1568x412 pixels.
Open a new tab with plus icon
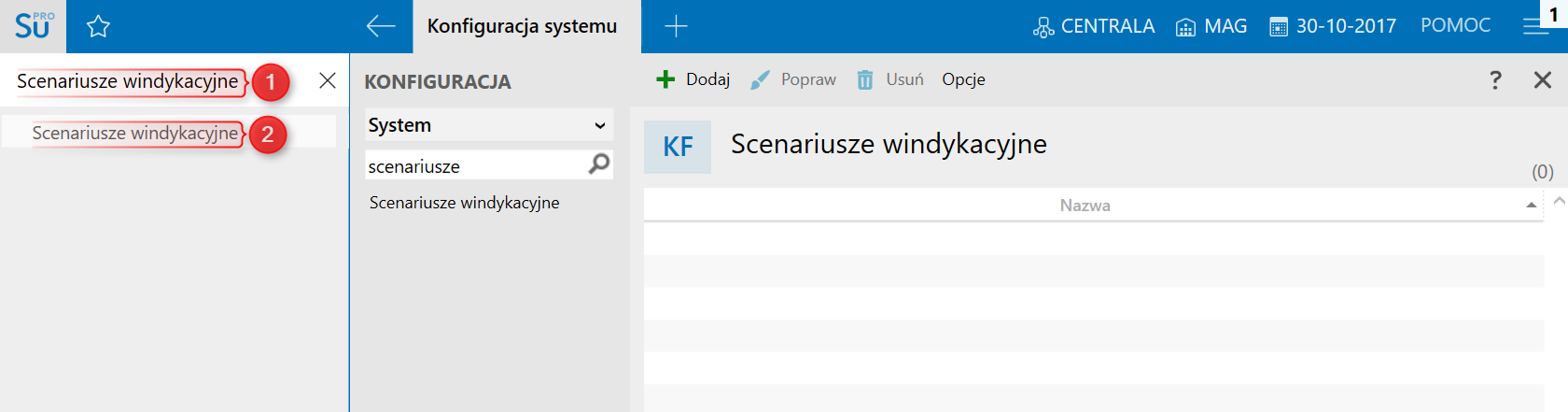[676, 26]
